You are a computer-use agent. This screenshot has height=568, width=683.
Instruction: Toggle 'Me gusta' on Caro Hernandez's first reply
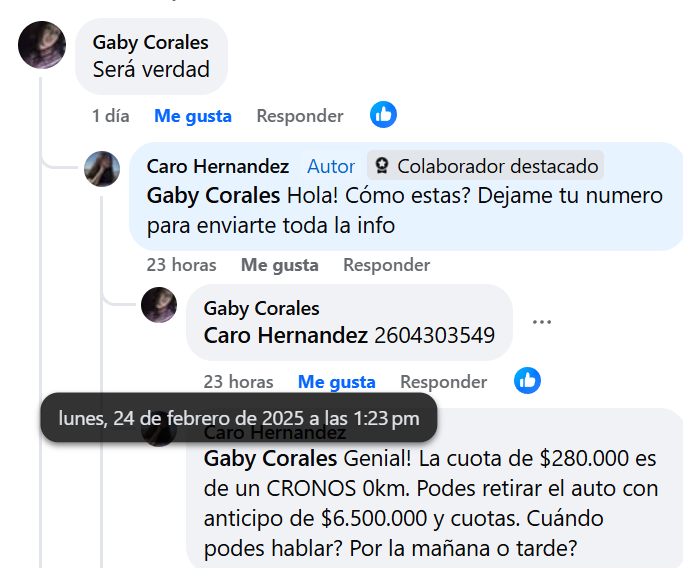pyautogui.click(x=280, y=265)
